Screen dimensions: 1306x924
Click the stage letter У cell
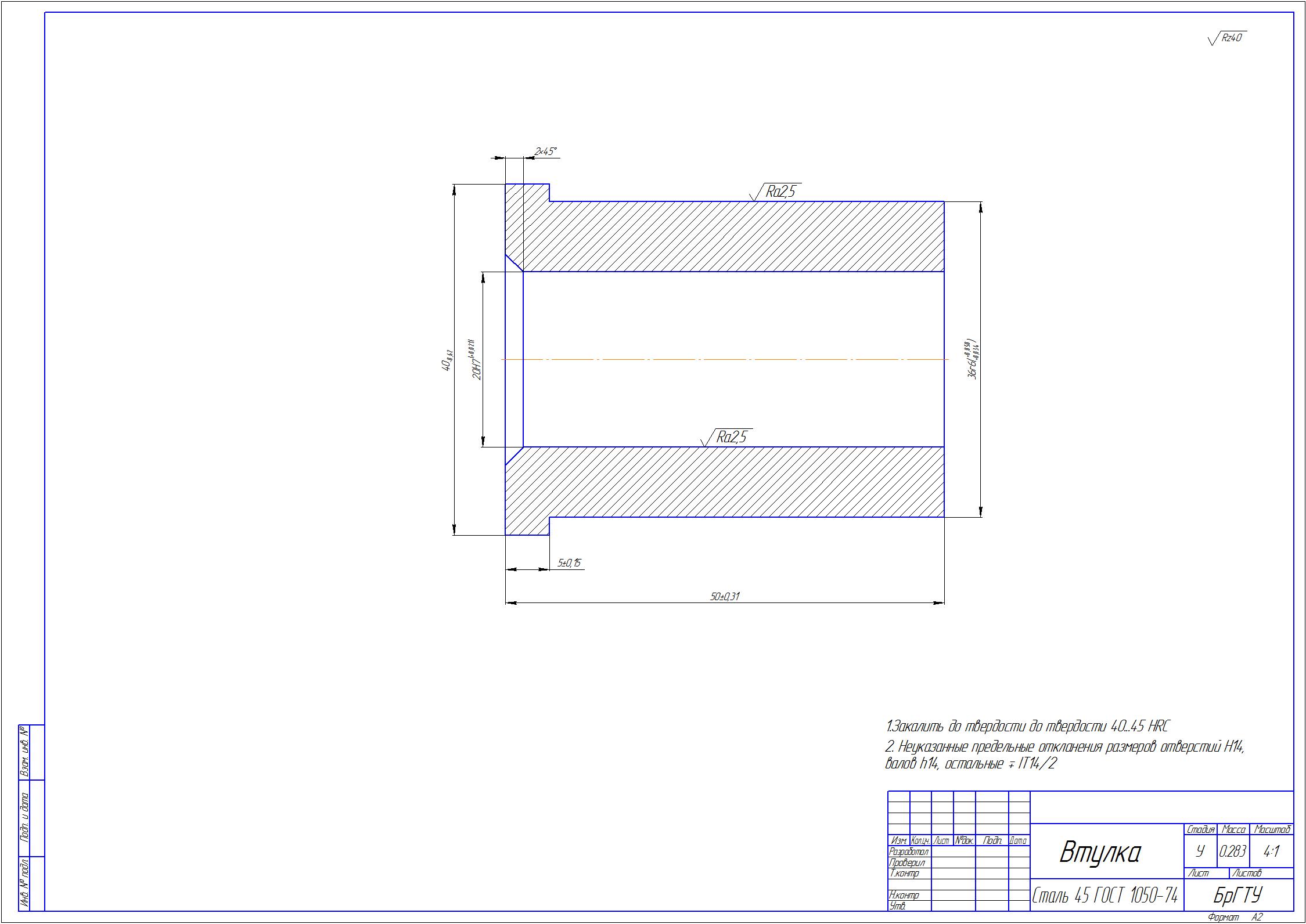click(x=1200, y=851)
